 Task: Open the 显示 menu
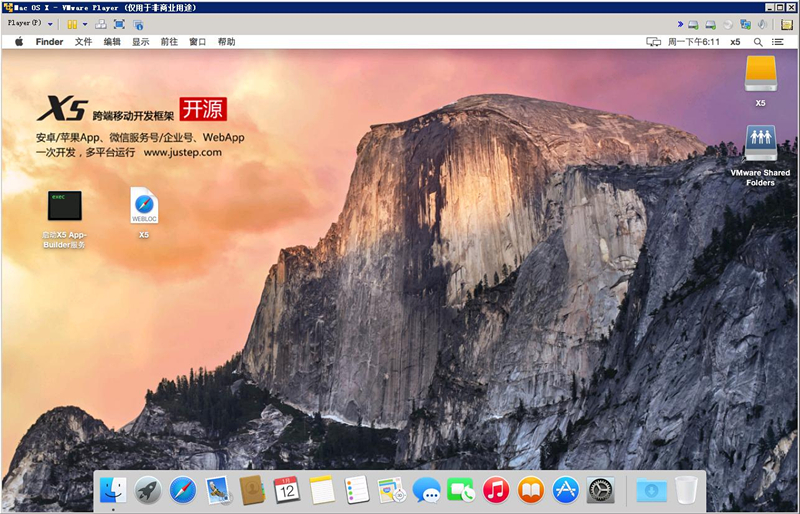tap(141, 42)
